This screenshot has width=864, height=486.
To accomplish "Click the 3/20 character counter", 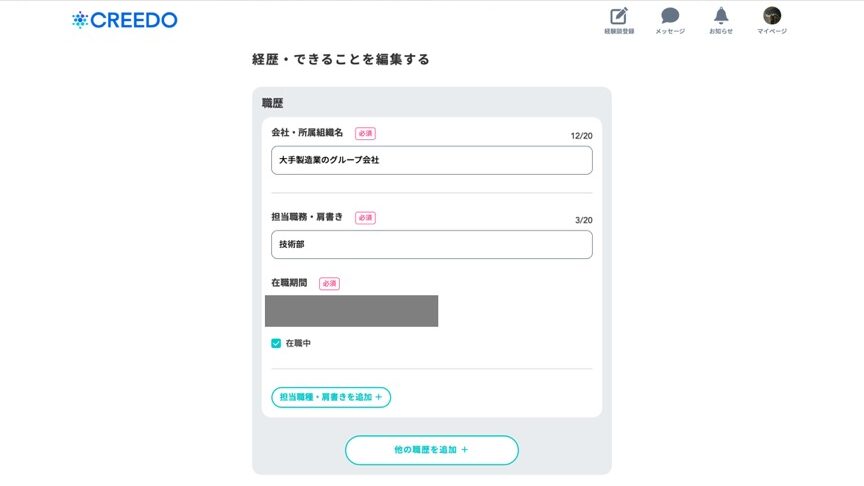I will pyautogui.click(x=584, y=220).
